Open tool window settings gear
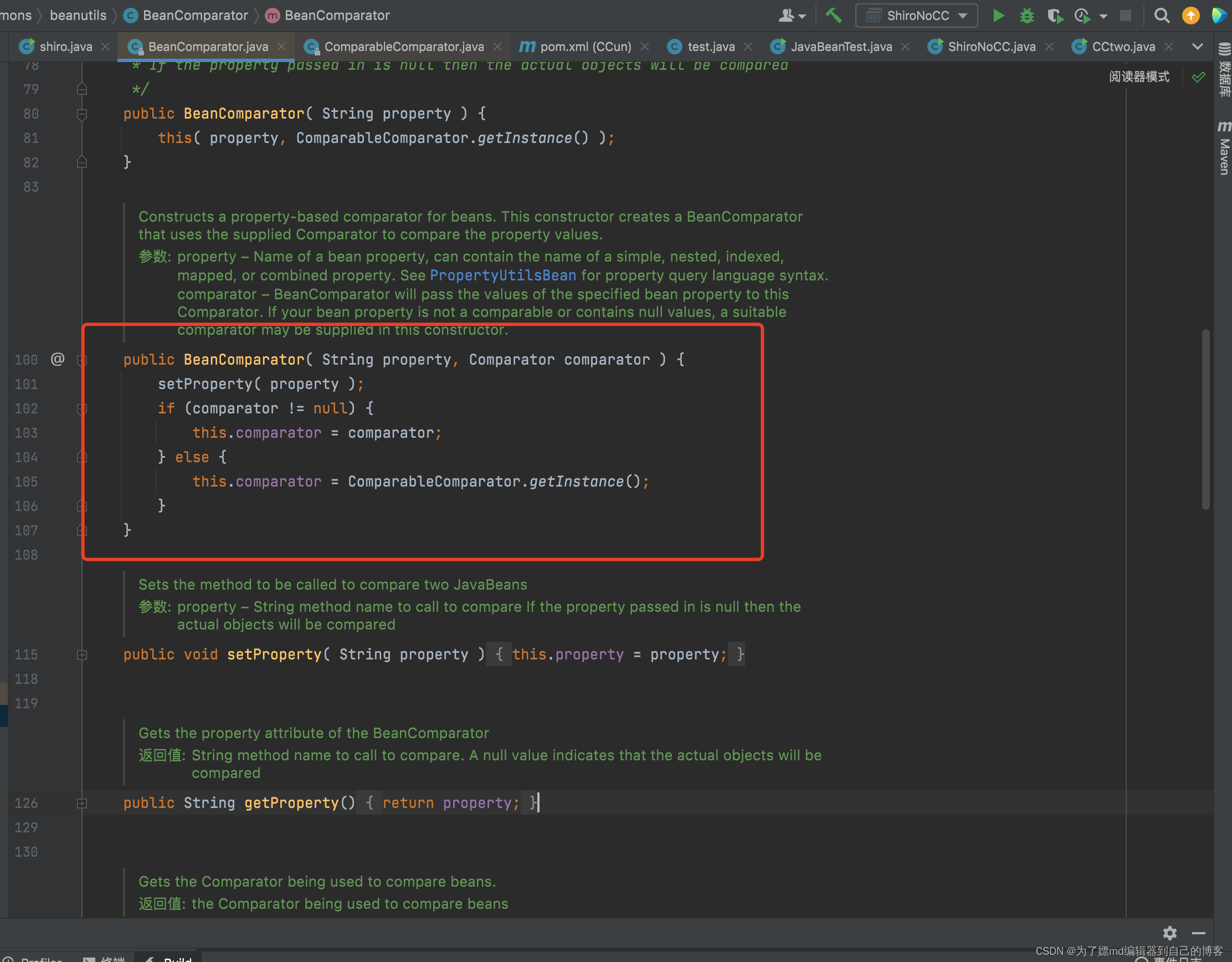The image size is (1232, 962). (1170, 933)
